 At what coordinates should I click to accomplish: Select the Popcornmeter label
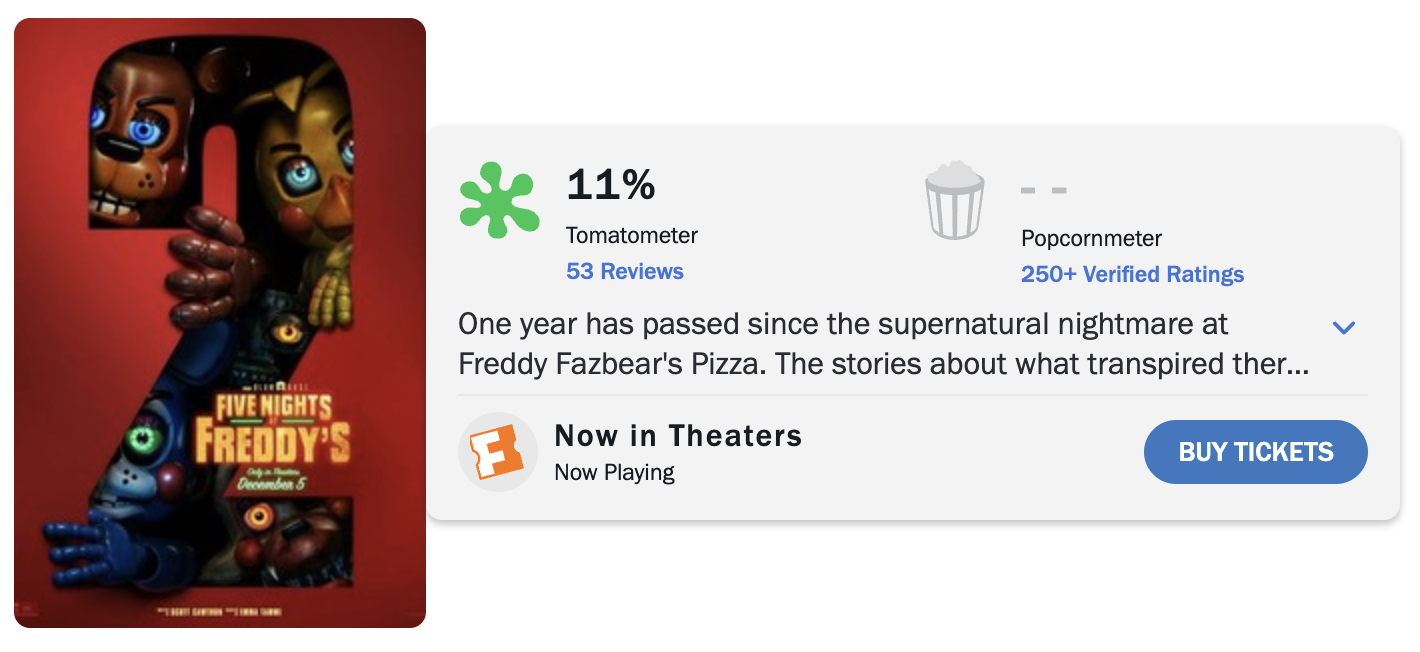[x=1091, y=238]
